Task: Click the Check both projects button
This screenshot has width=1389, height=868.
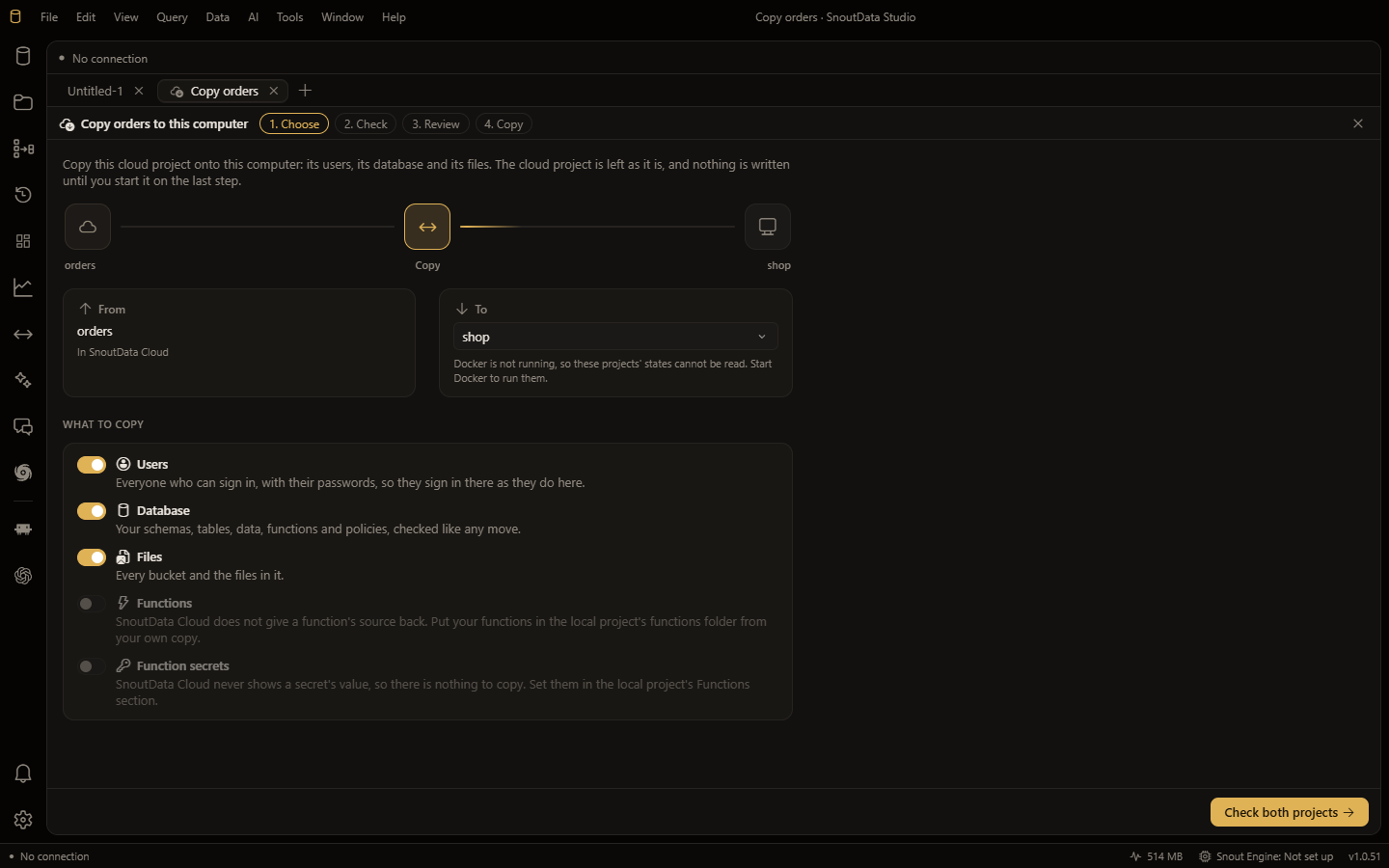Action: [1290, 812]
